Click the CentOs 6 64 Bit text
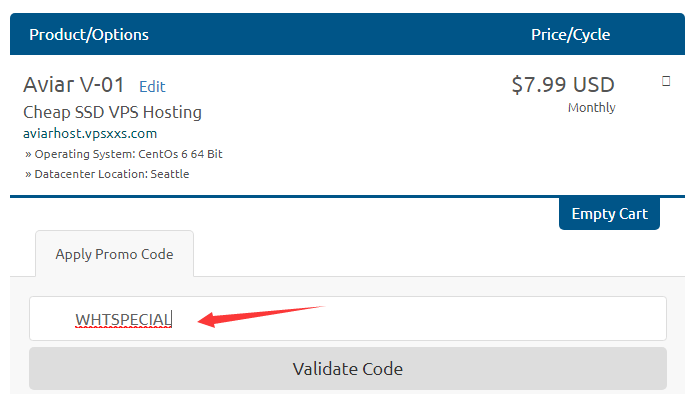Image resolution: width=695 pixels, height=394 pixels. [180, 154]
